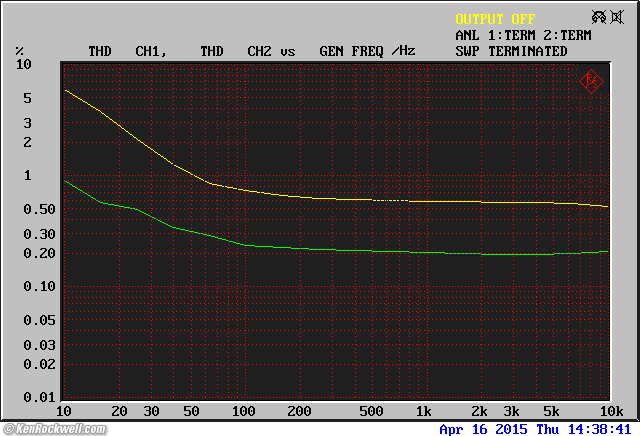The image size is (640, 436).
Task: Click the Y-axis value 0.10
Action: [x=39, y=286]
